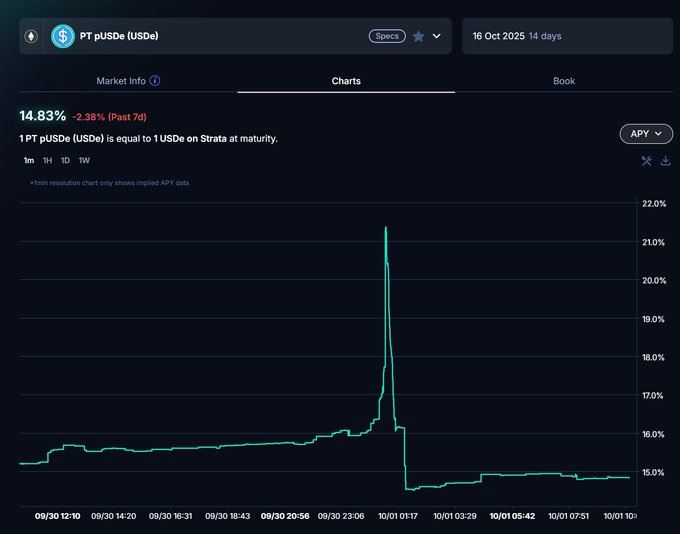The image size is (680, 534).
Task: Select the 1m chart resolution
Action: point(28,160)
